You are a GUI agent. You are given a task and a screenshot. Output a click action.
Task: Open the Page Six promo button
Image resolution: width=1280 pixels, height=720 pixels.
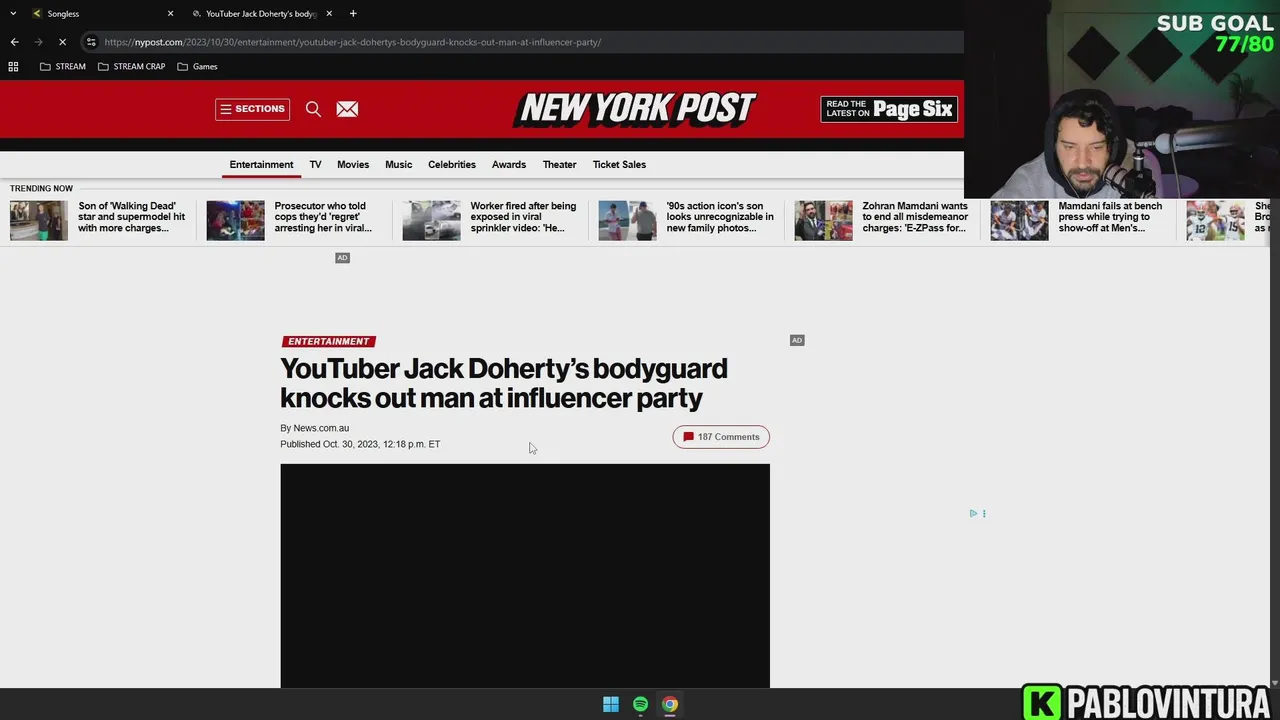pos(889,109)
